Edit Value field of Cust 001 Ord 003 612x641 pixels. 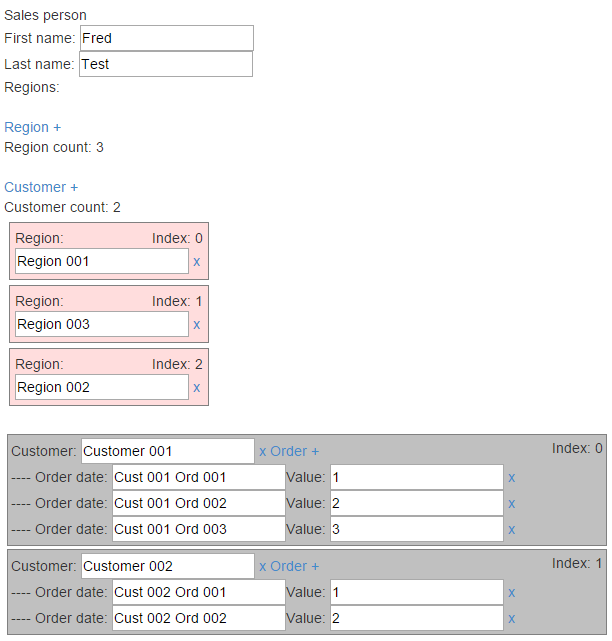[x=417, y=529]
